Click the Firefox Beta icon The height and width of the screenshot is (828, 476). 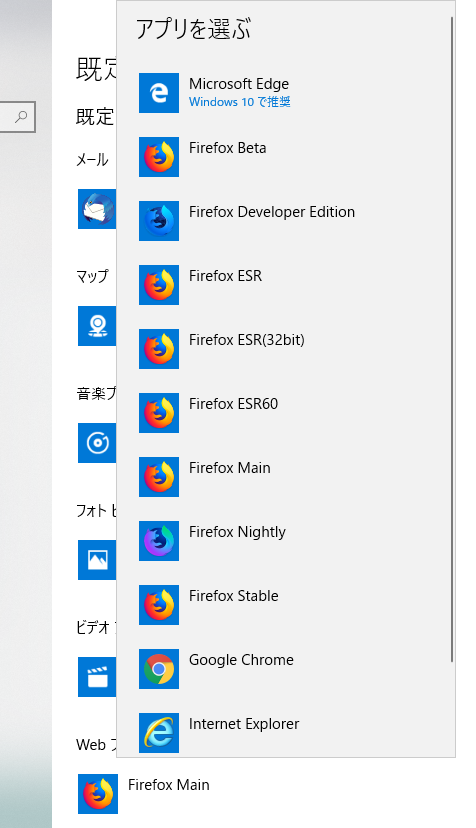coord(158,157)
